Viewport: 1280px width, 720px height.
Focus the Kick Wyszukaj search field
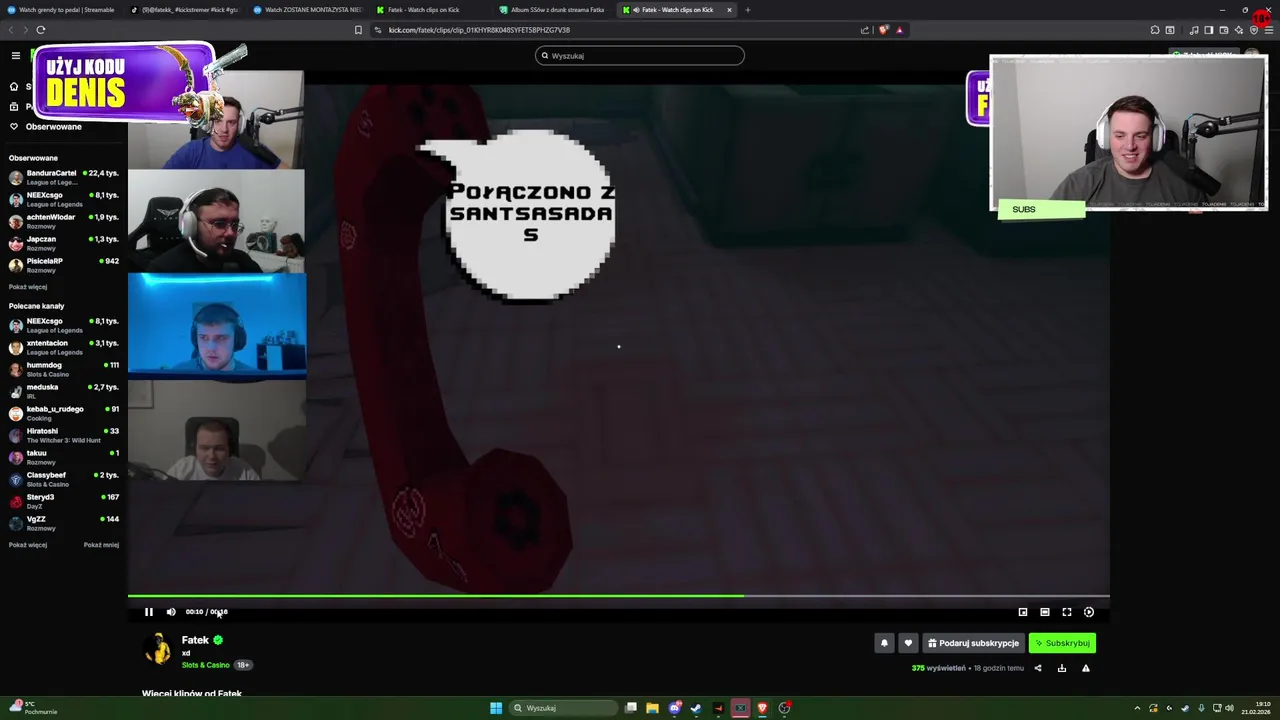(x=640, y=56)
